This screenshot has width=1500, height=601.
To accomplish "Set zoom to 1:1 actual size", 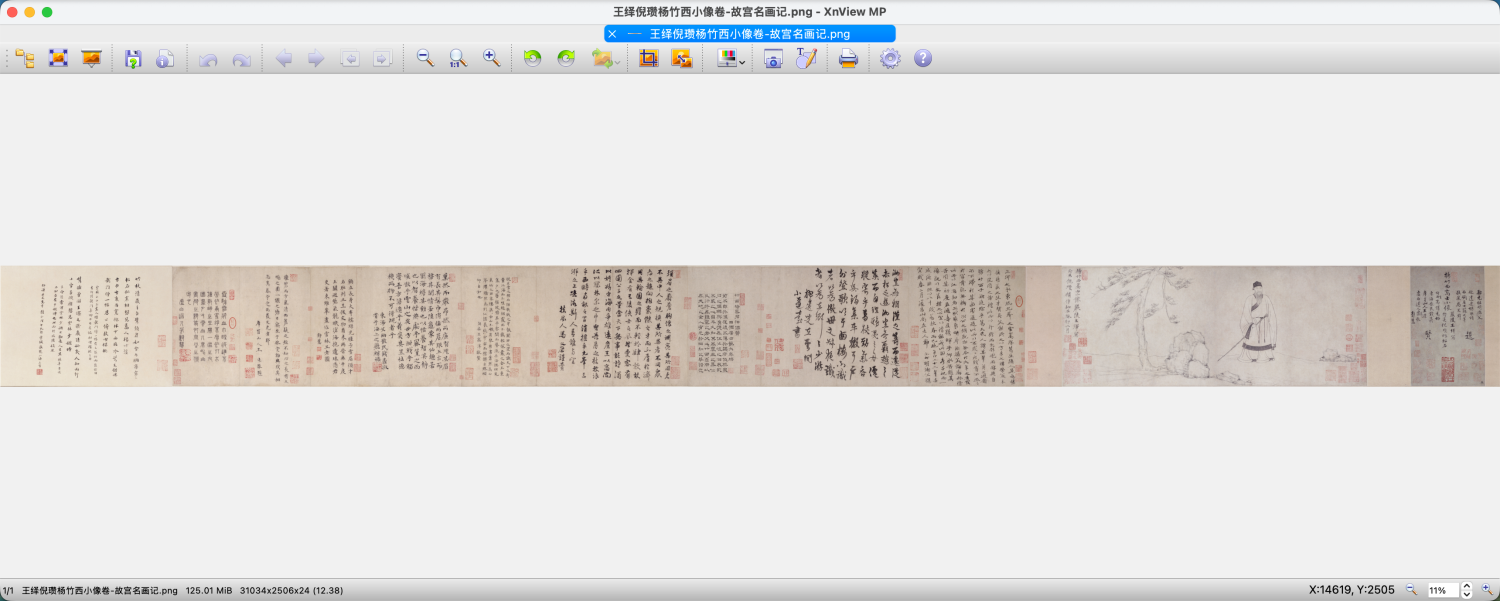I will [x=458, y=59].
